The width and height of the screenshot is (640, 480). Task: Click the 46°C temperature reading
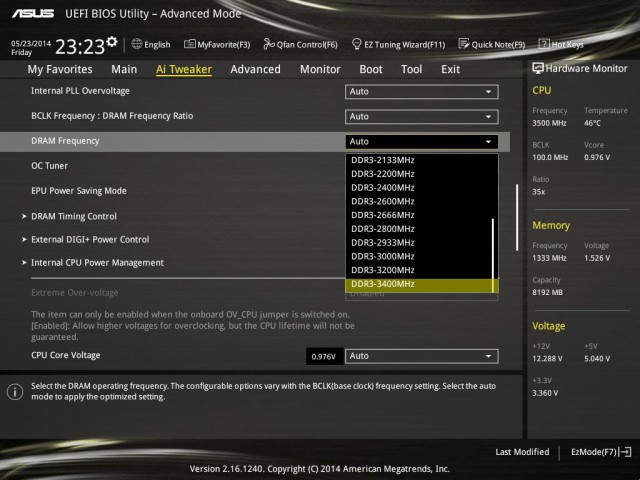592,123
